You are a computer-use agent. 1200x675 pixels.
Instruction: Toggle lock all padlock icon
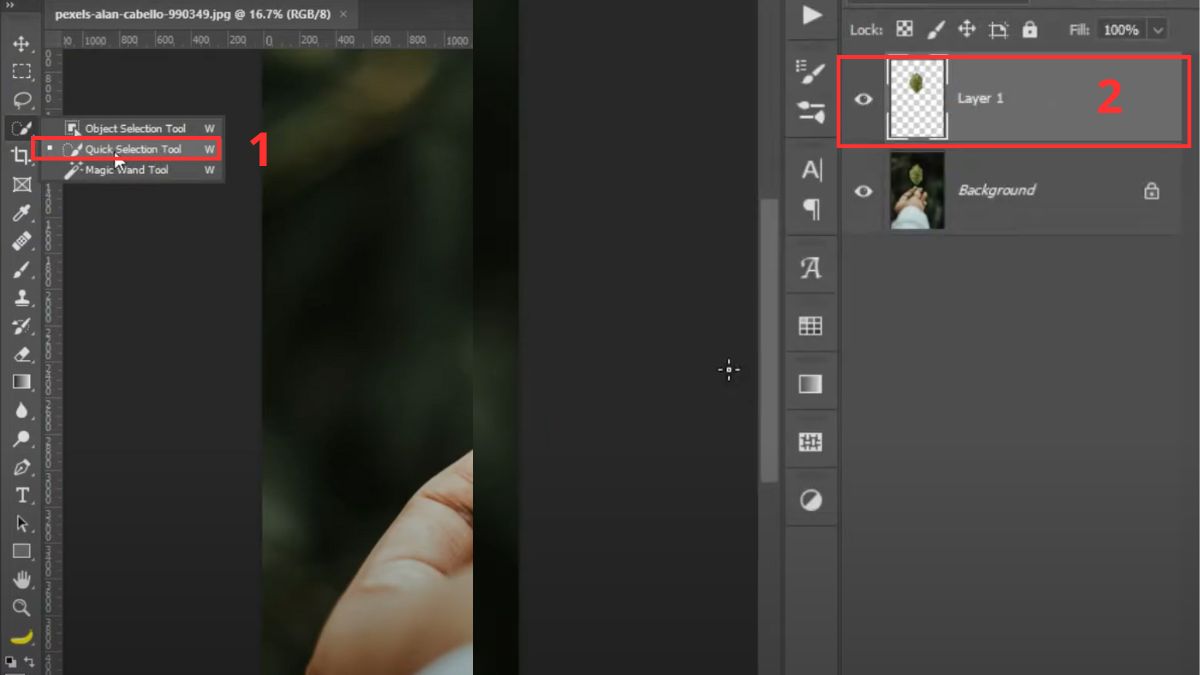[x=1030, y=29]
